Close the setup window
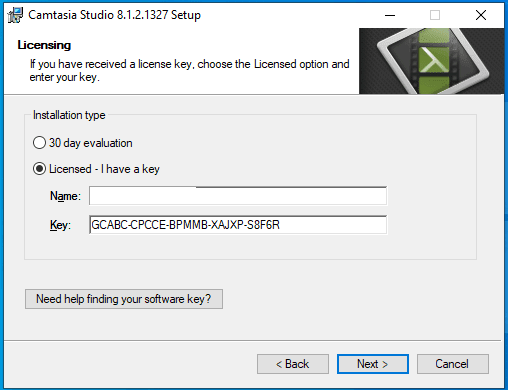 (x=481, y=15)
